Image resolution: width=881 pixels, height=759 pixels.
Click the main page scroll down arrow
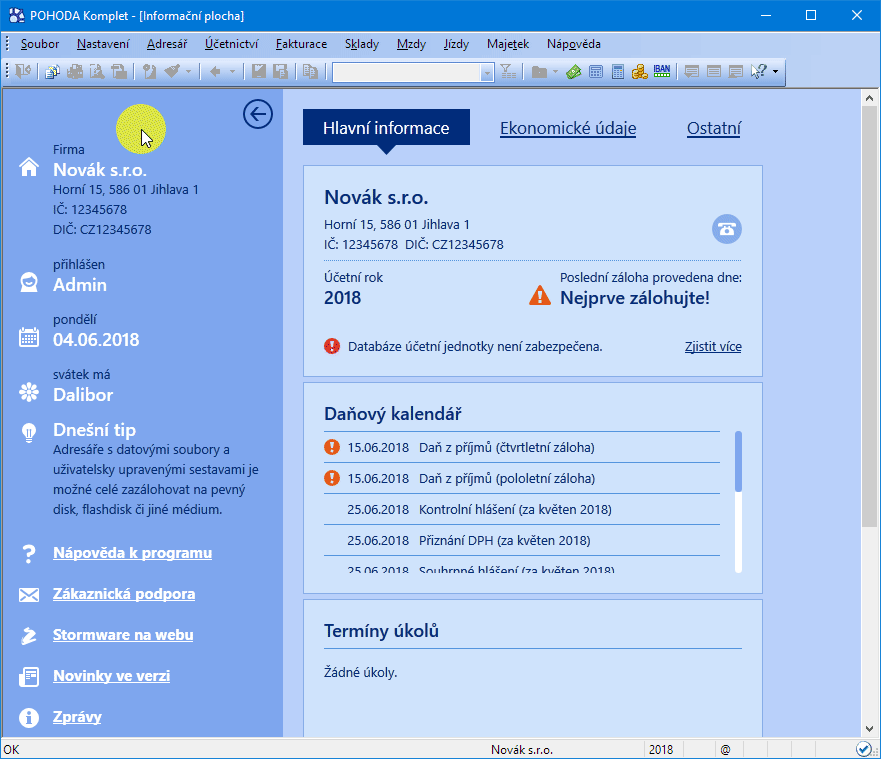click(869, 729)
